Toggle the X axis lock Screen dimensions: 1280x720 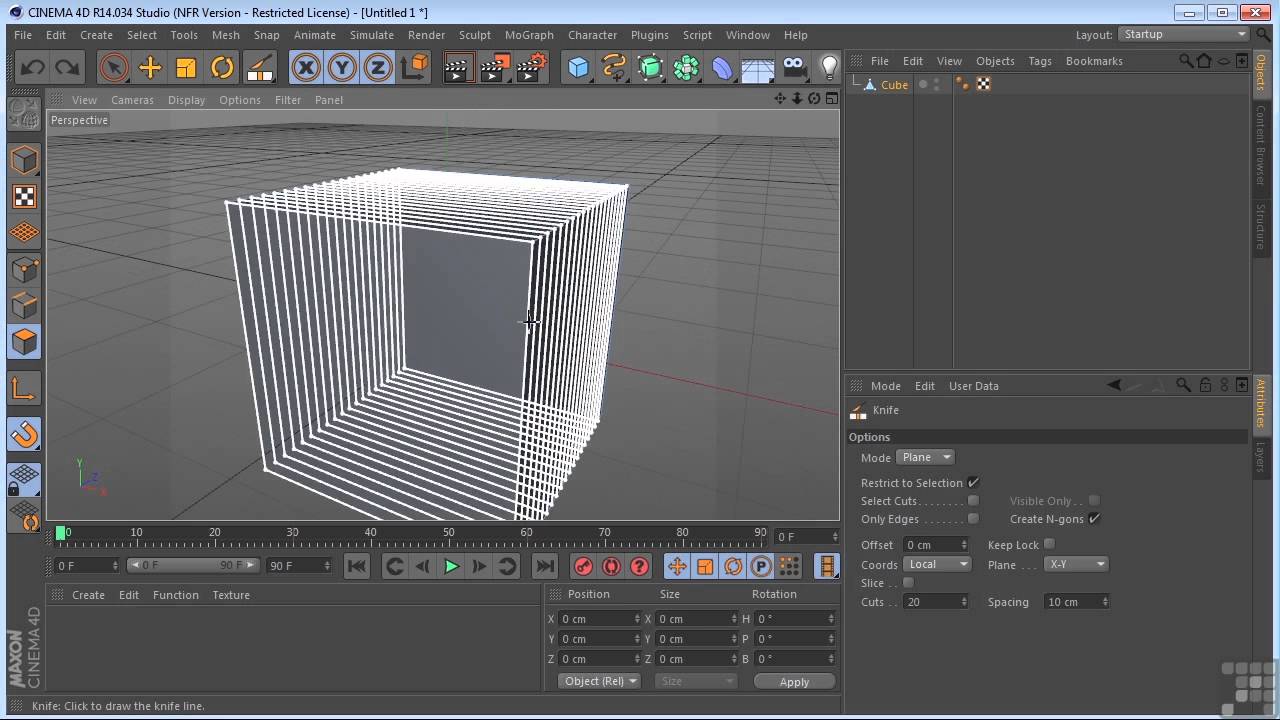tap(306, 67)
